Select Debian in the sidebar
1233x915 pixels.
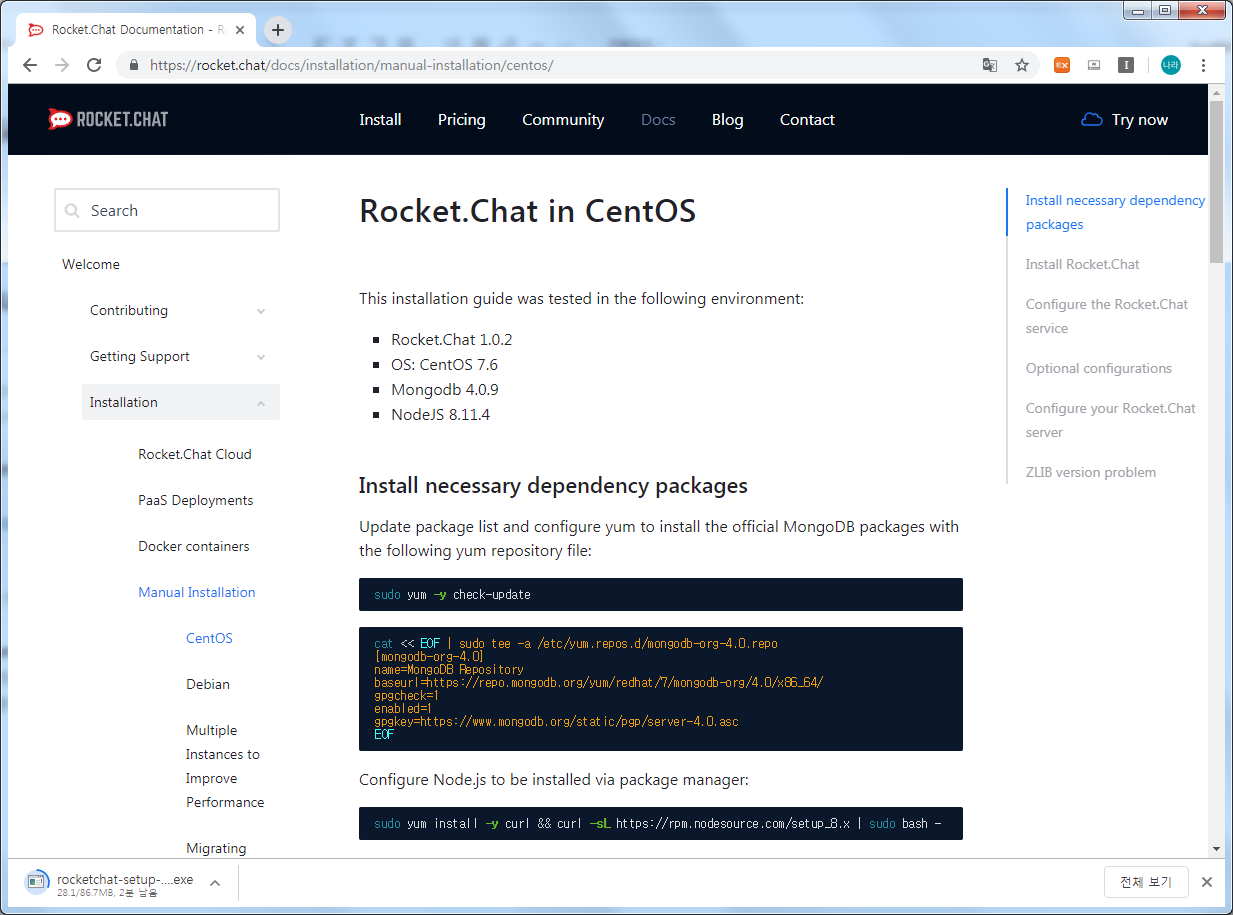click(x=208, y=685)
